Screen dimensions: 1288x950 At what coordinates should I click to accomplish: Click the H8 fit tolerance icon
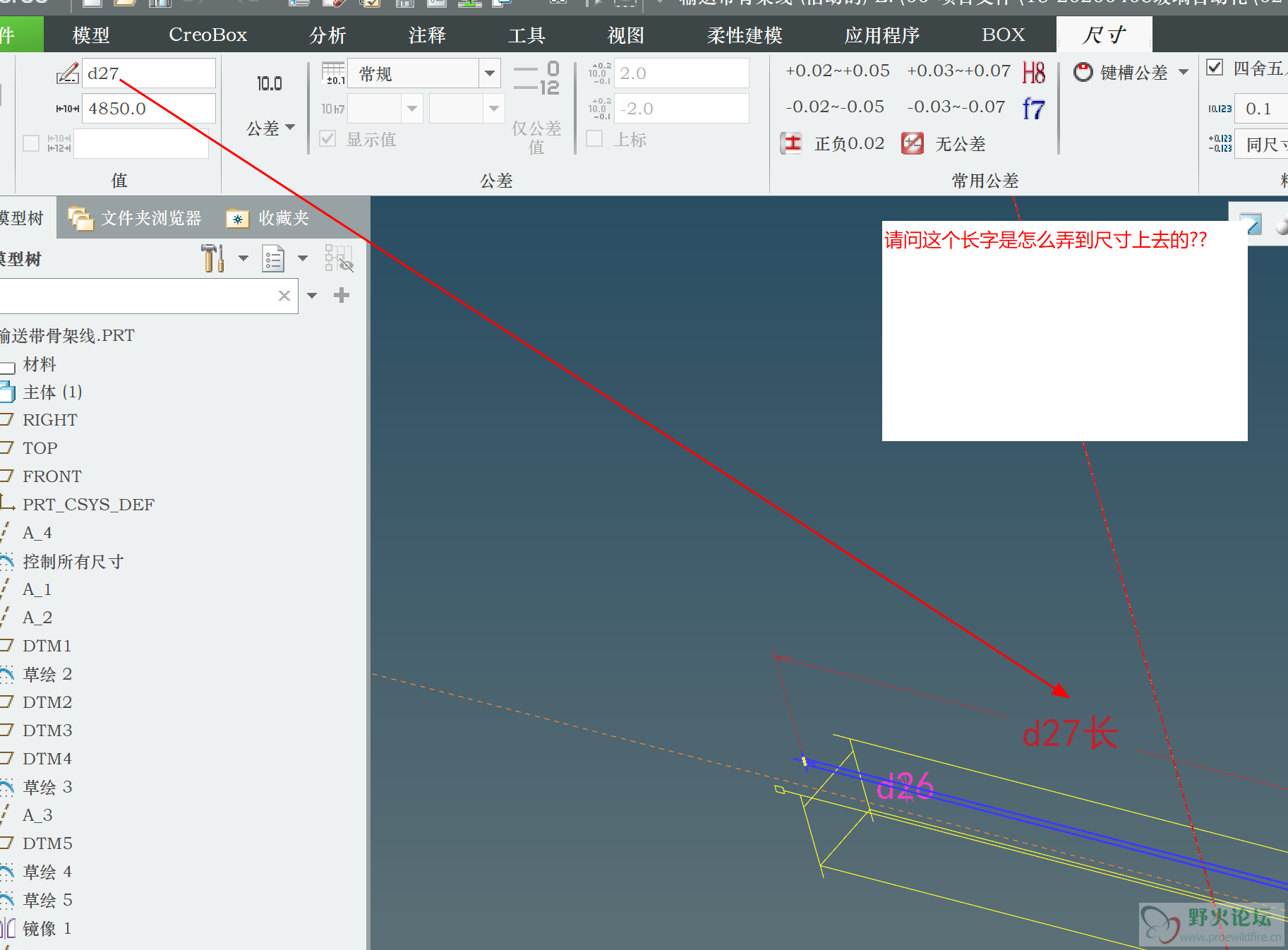pos(1034,72)
